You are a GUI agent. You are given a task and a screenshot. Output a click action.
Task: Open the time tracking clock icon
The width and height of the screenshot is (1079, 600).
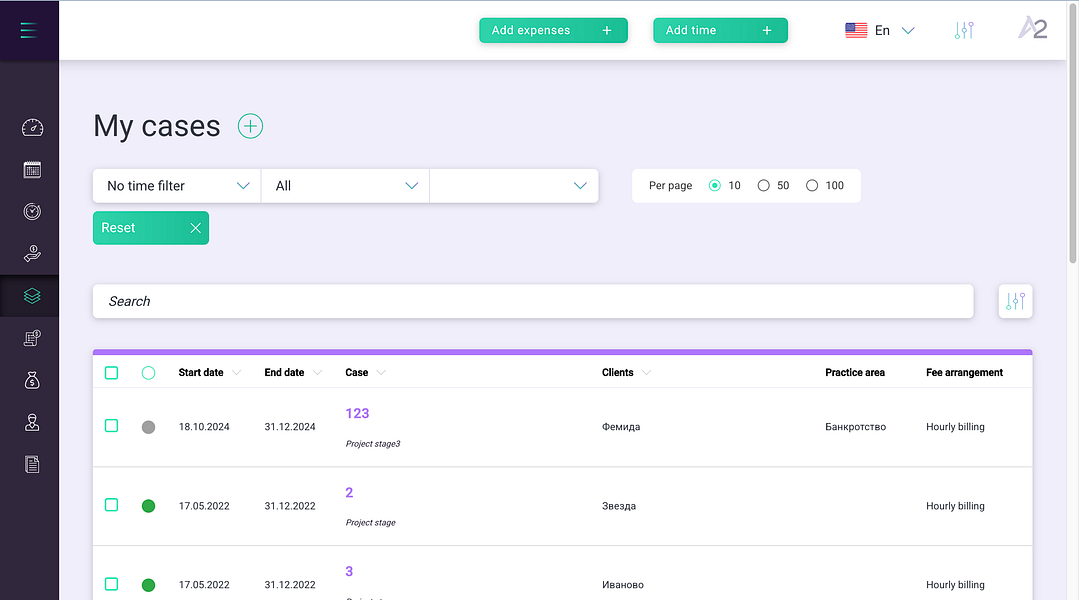(32, 212)
